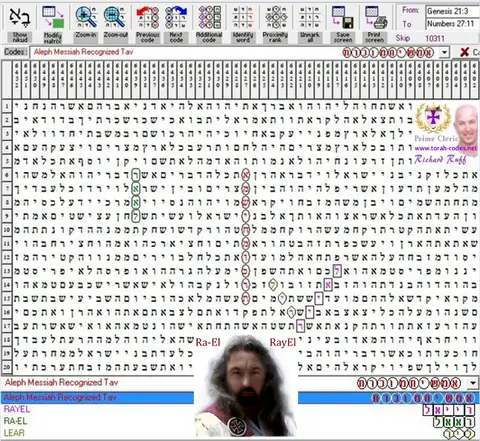Select the LEAR code entry
This screenshot has width=480, height=441.
point(14,433)
